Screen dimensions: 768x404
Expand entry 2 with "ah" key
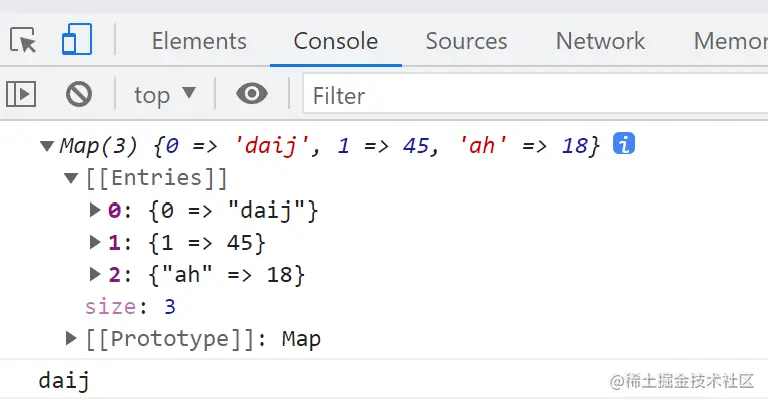click(96, 275)
